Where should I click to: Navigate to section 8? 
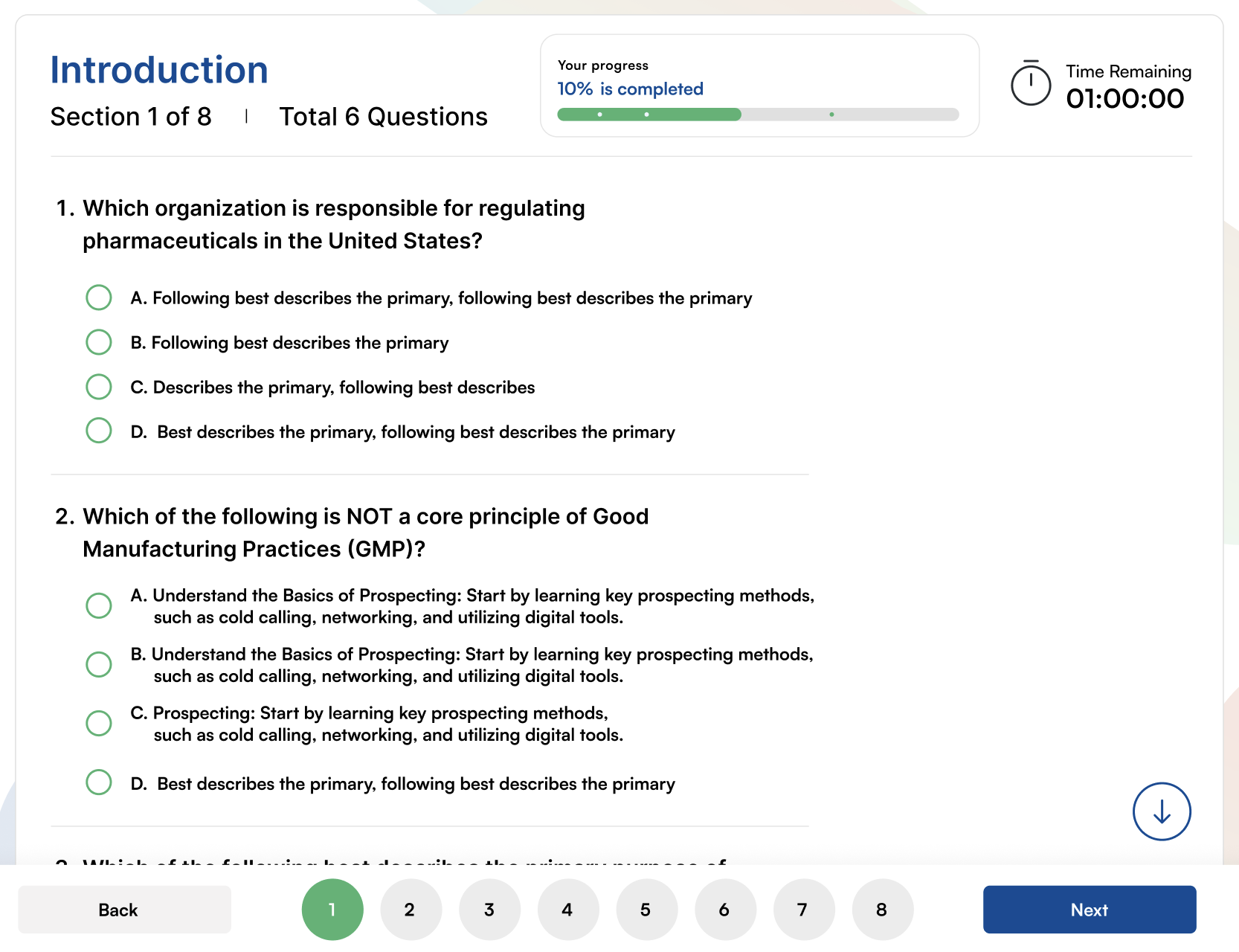(882, 909)
